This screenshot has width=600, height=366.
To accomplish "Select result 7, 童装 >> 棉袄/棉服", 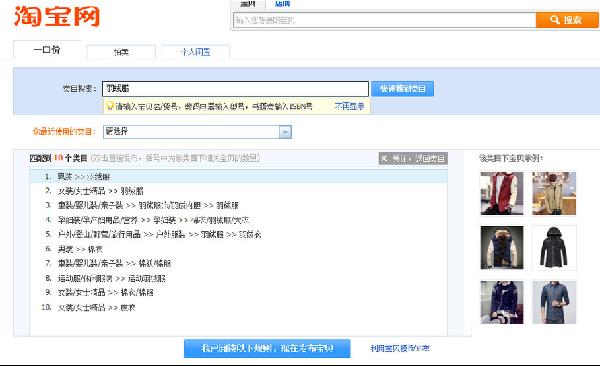I will (x=238, y=263).
